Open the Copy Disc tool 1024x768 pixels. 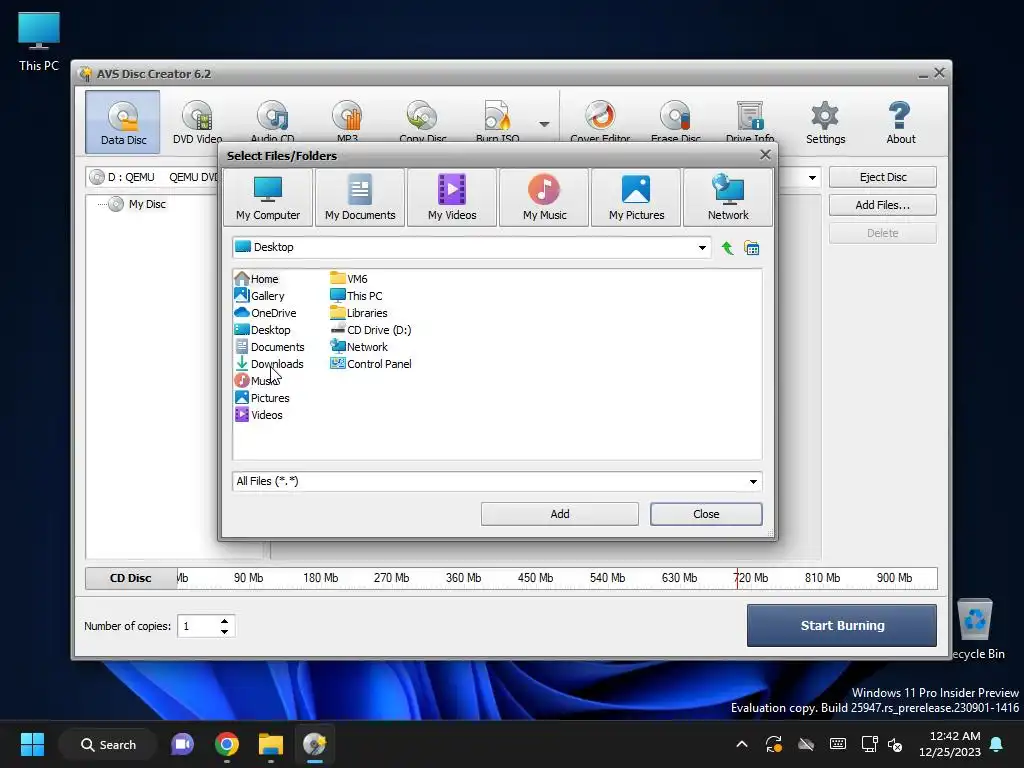click(423, 122)
